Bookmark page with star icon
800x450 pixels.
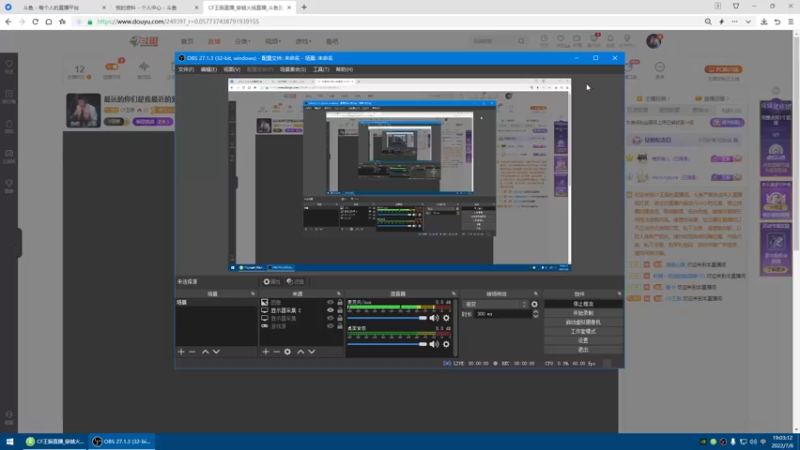62,22
